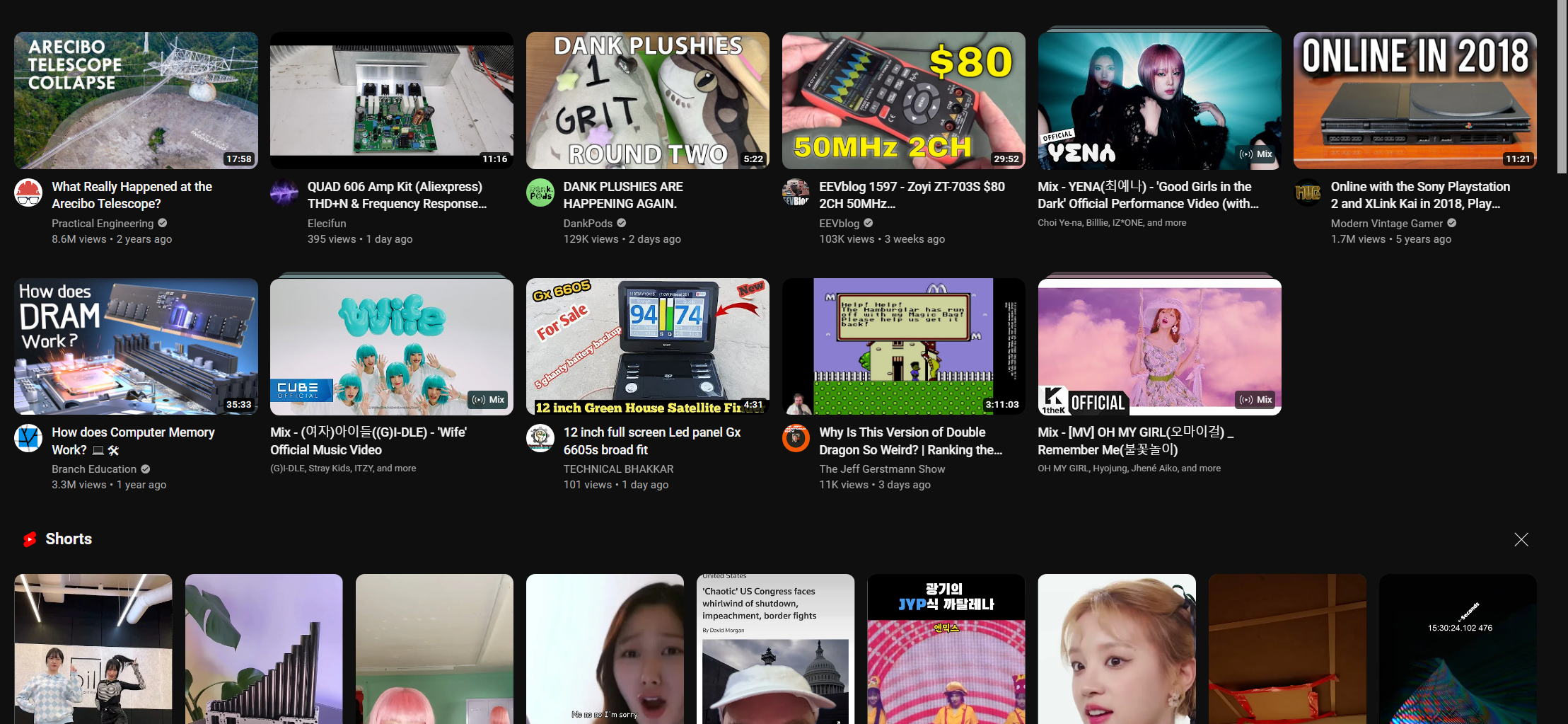1568x724 pixels.
Task: Play the Short showing cardboard box with red tape
Action: click(1287, 649)
